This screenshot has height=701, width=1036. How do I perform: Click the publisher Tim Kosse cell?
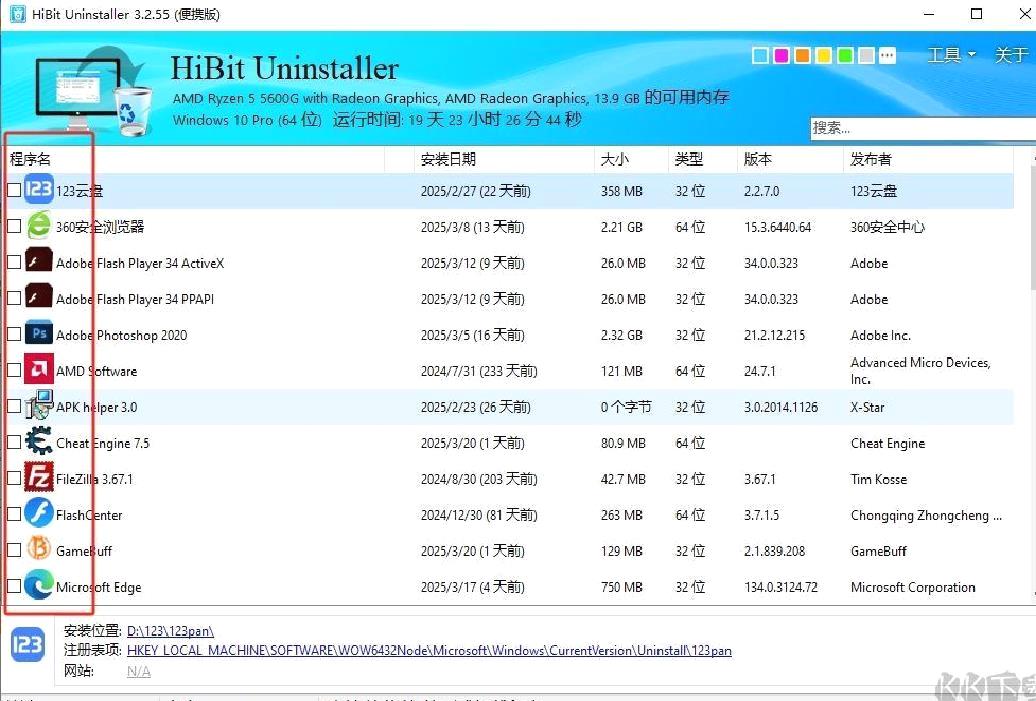tap(879, 479)
